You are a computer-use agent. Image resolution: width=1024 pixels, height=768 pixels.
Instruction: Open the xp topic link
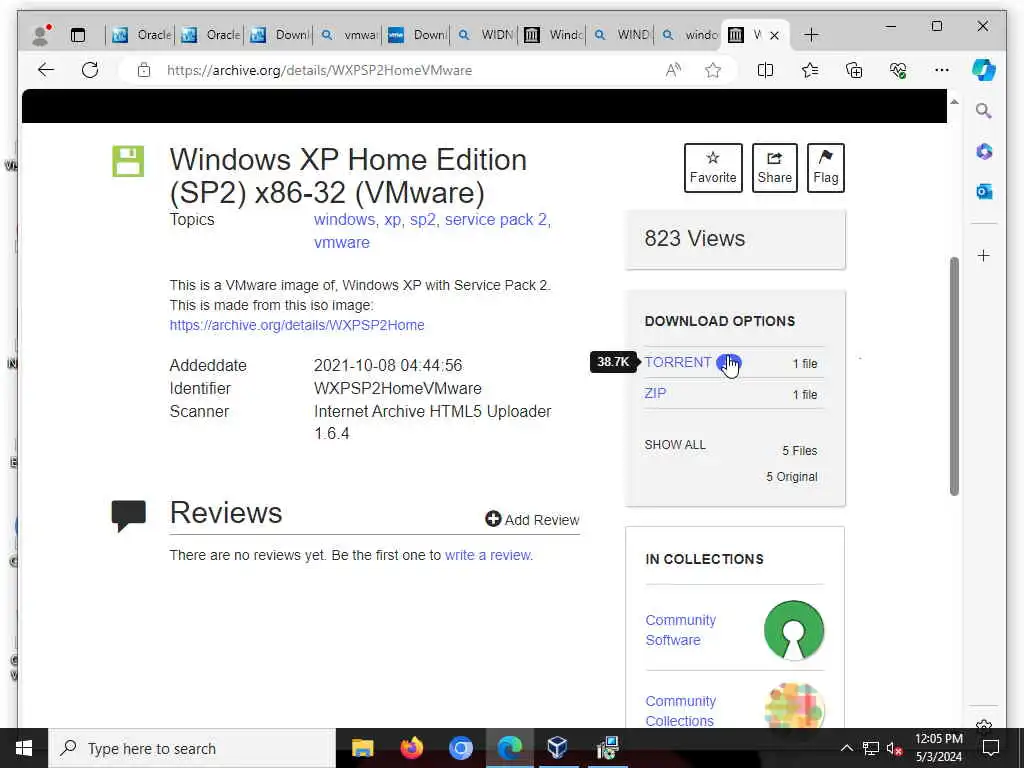[x=392, y=220]
